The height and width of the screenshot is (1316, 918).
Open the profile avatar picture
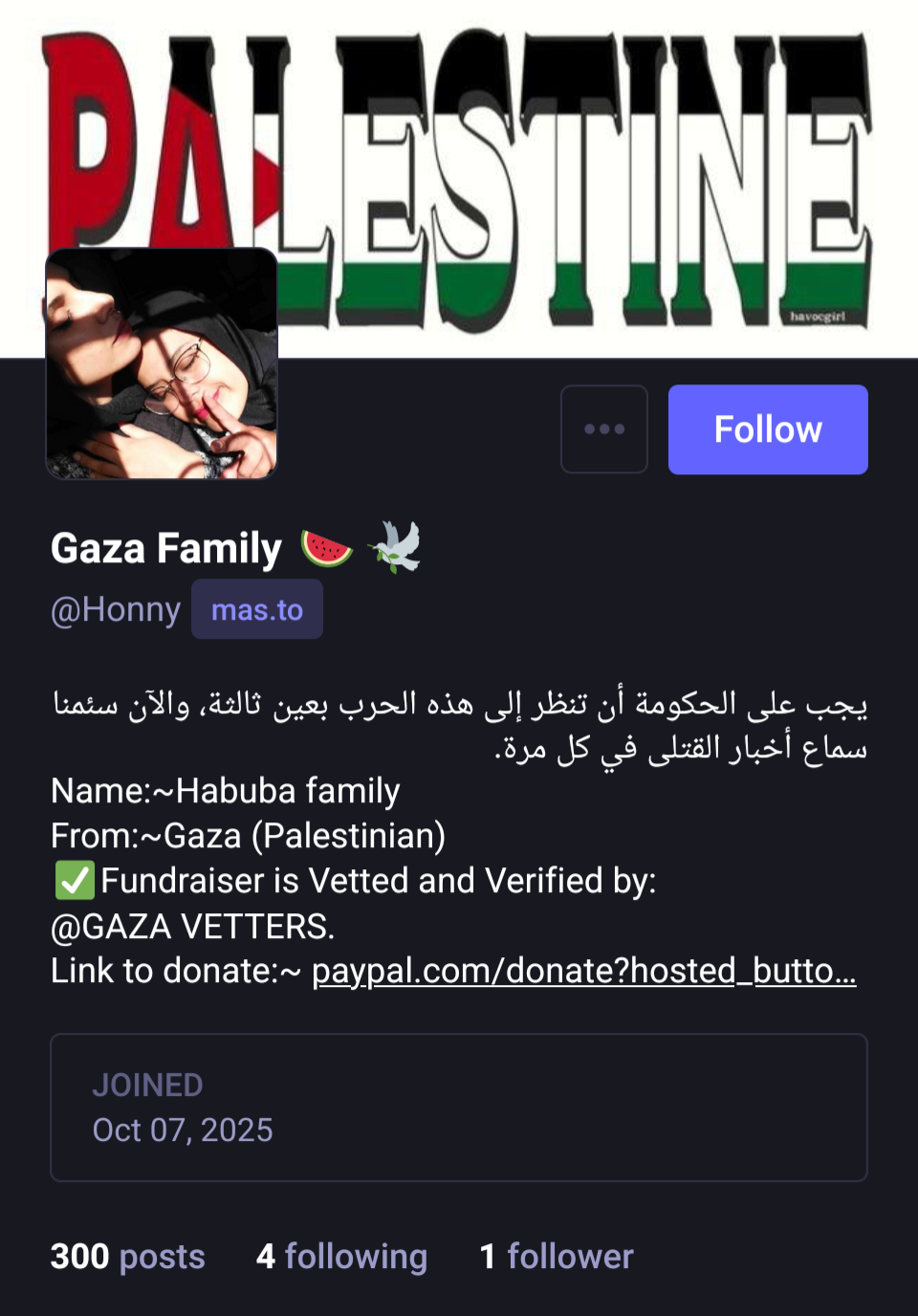click(162, 363)
